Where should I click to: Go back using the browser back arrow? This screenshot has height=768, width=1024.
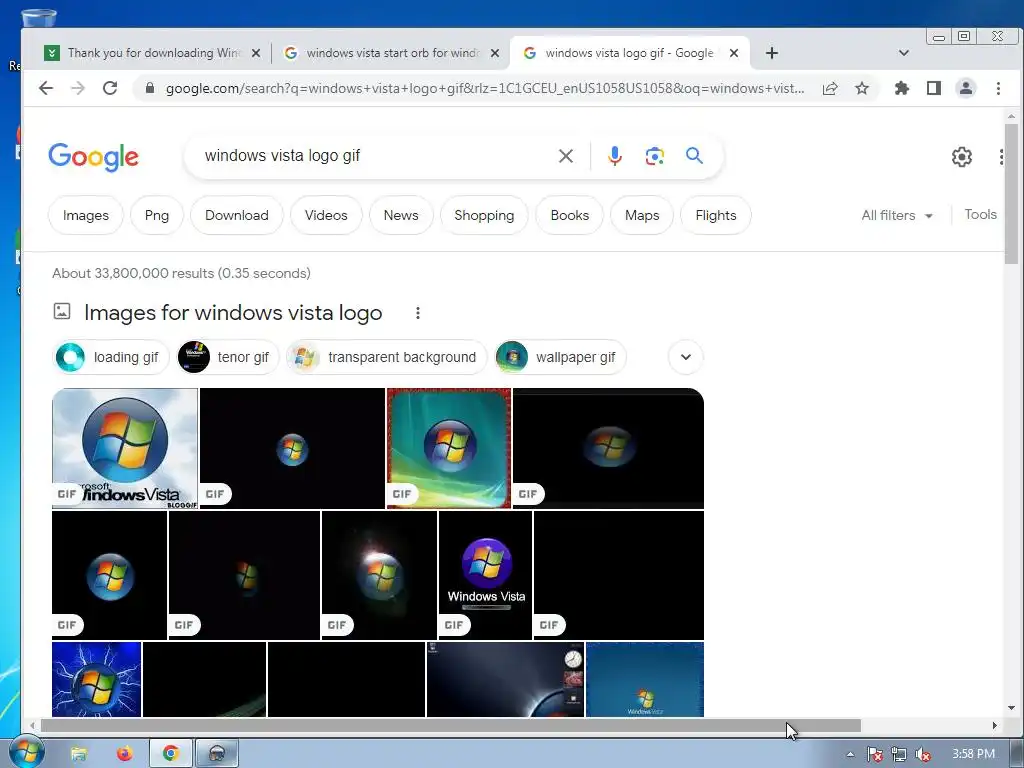tap(46, 88)
